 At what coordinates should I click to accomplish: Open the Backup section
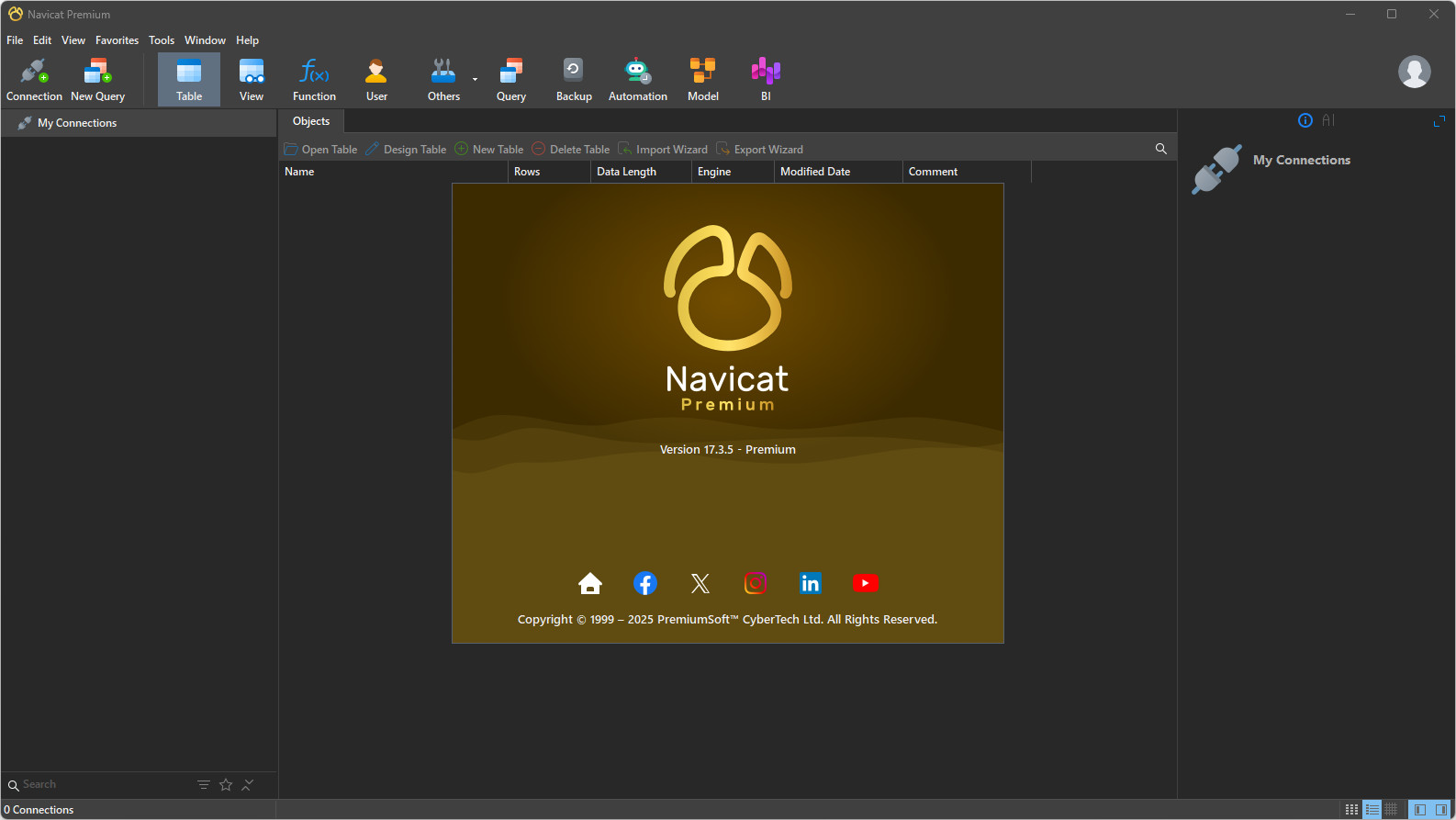574,79
